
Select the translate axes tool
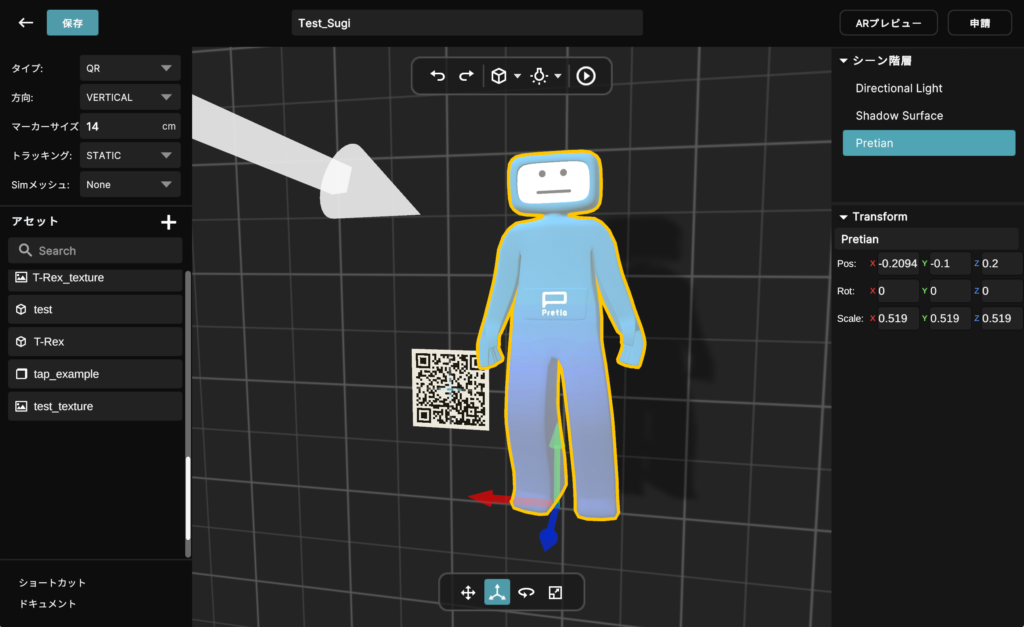497,592
